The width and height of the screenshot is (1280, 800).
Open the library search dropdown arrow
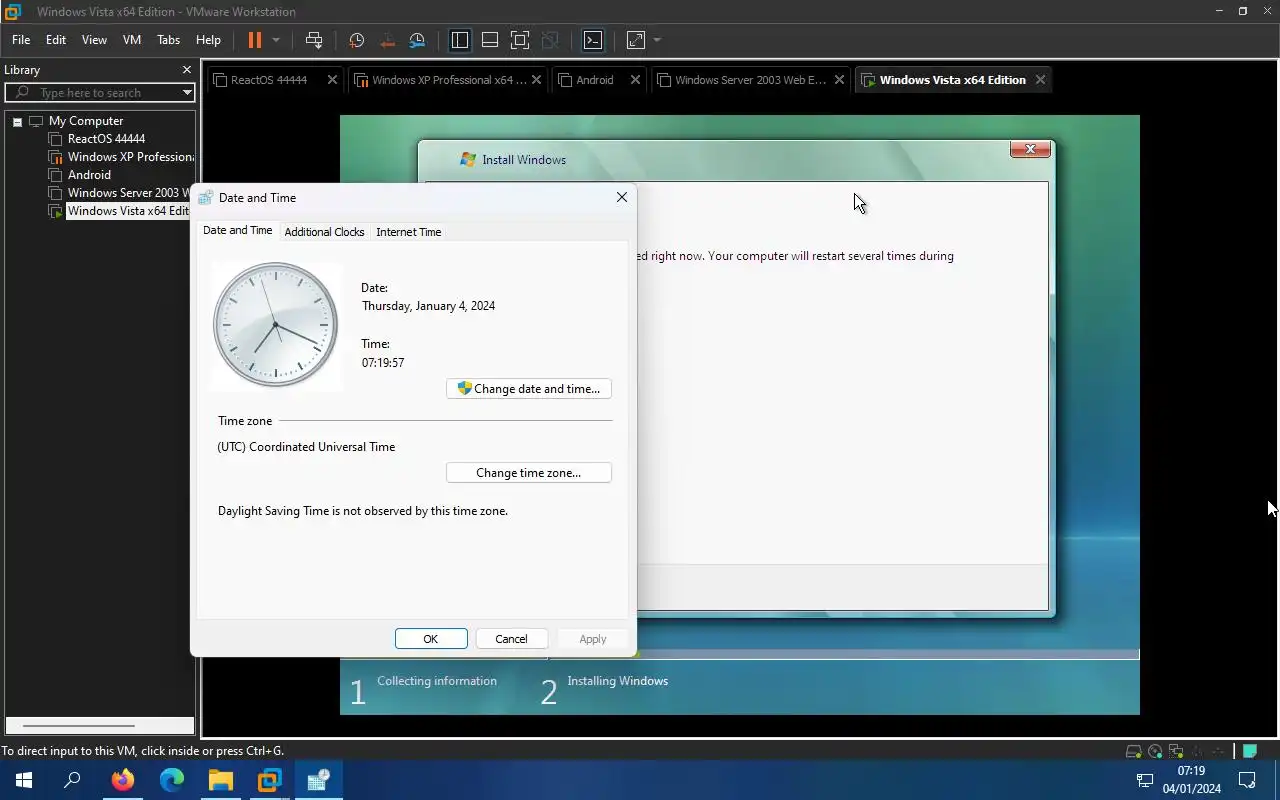pos(187,92)
